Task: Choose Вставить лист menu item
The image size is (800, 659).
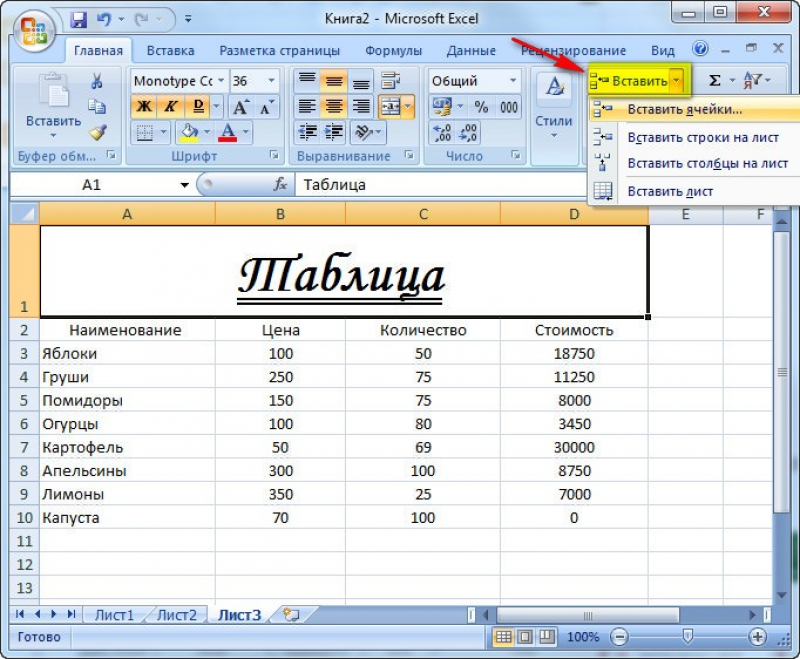Action: pyautogui.click(x=694, y=191)
